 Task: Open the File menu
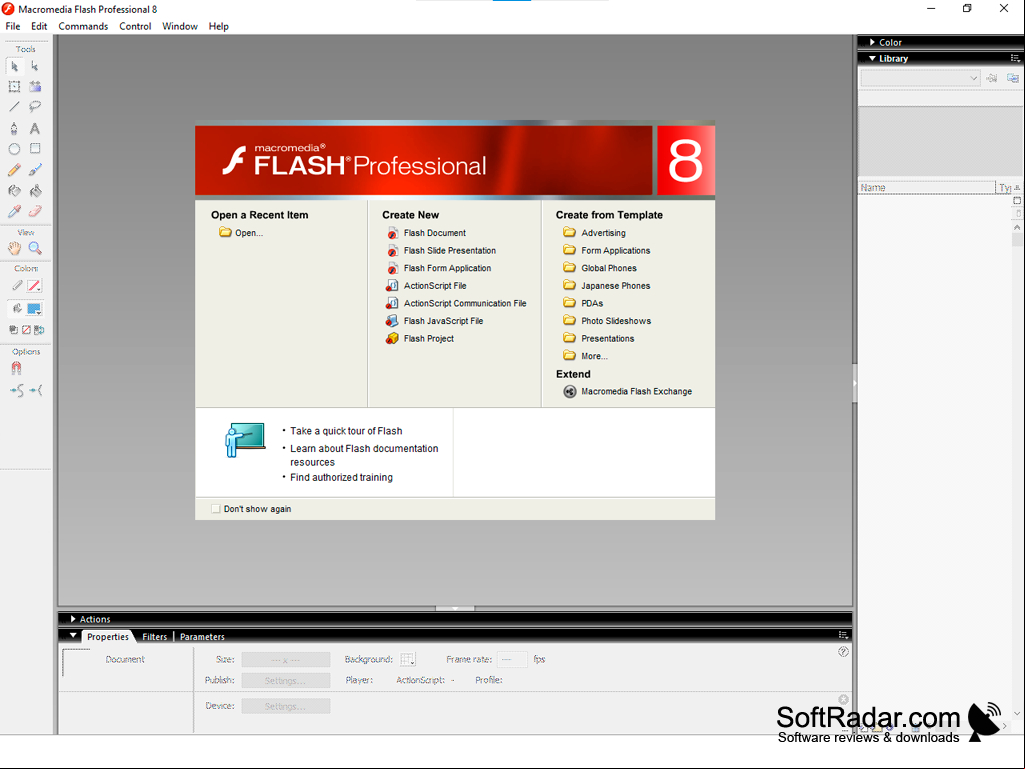tap(12, 26)
